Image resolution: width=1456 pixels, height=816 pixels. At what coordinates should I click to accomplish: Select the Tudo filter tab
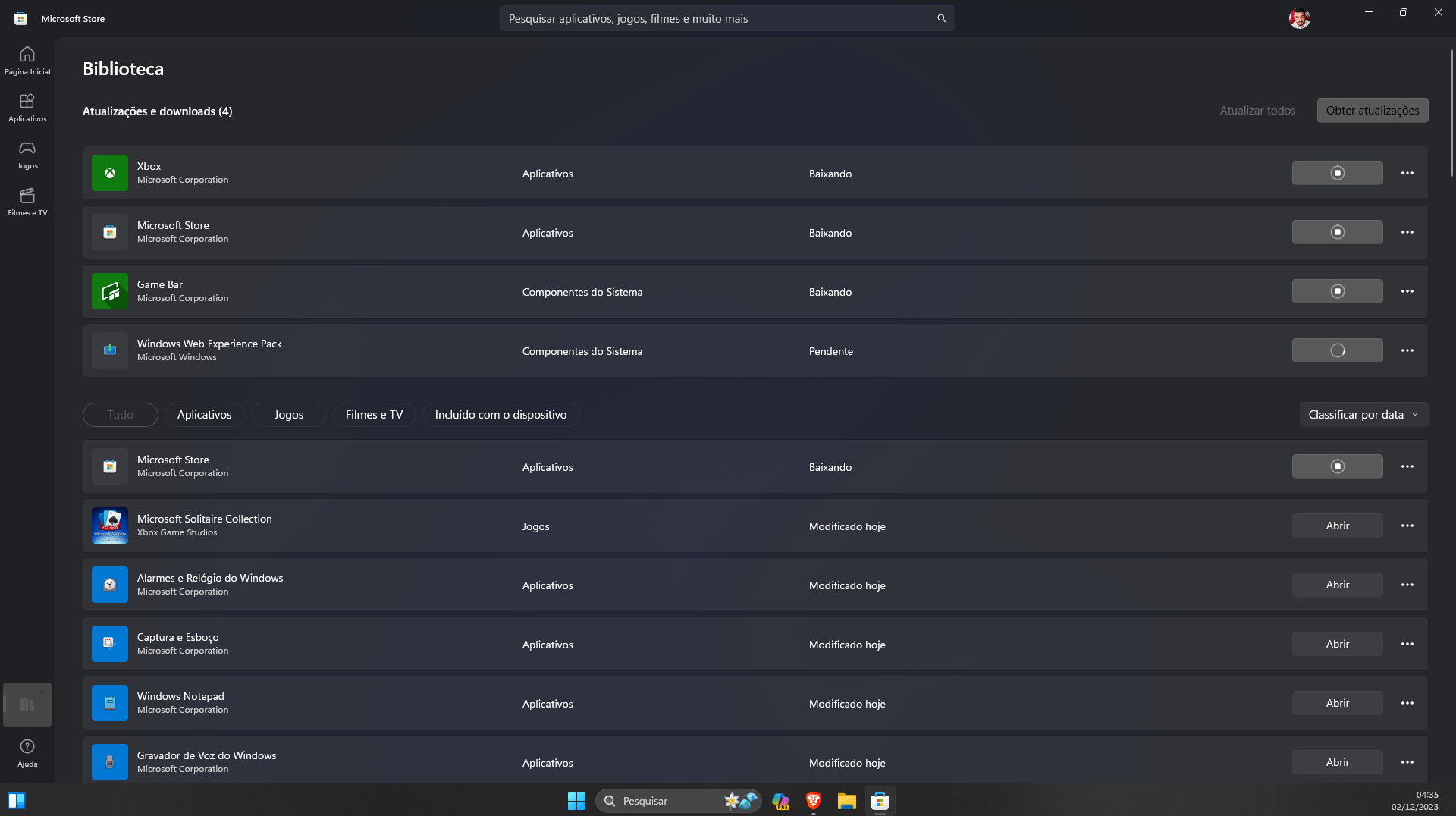tap(121, 415)
